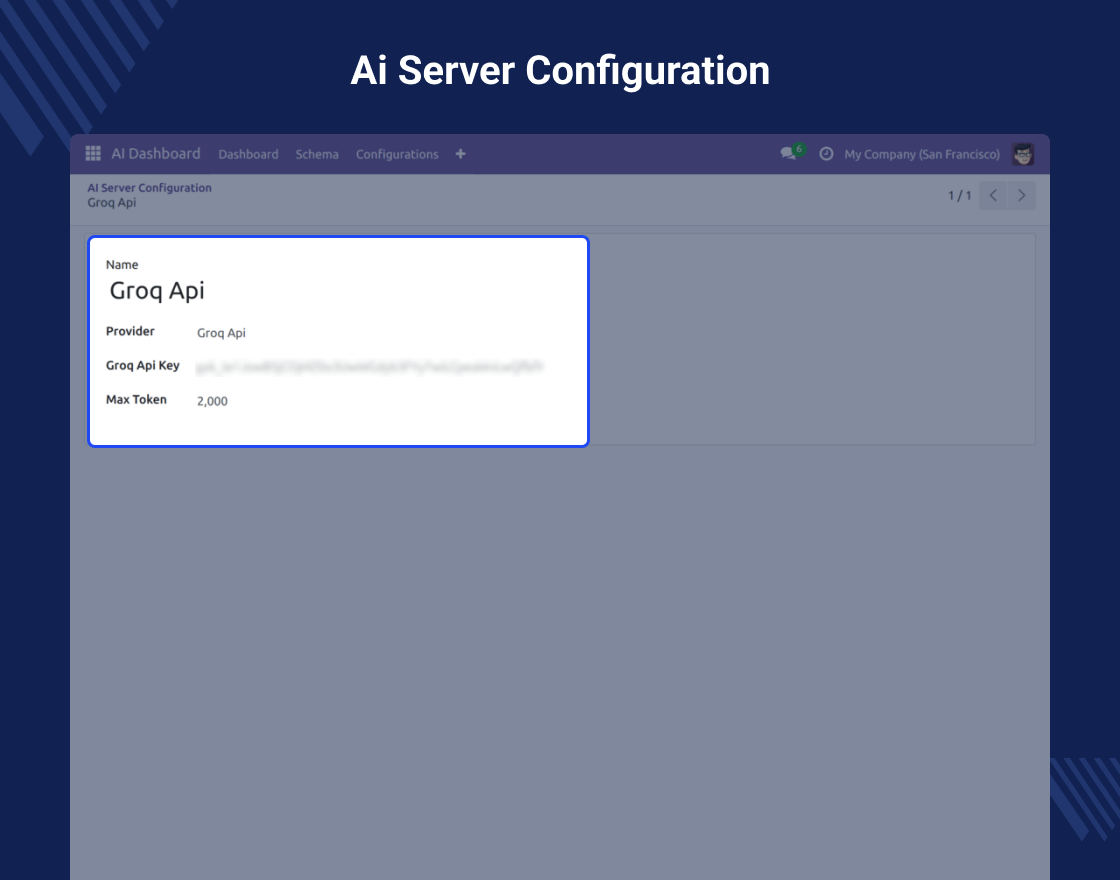Expand the Configurations menu

[x=397, y=155]
